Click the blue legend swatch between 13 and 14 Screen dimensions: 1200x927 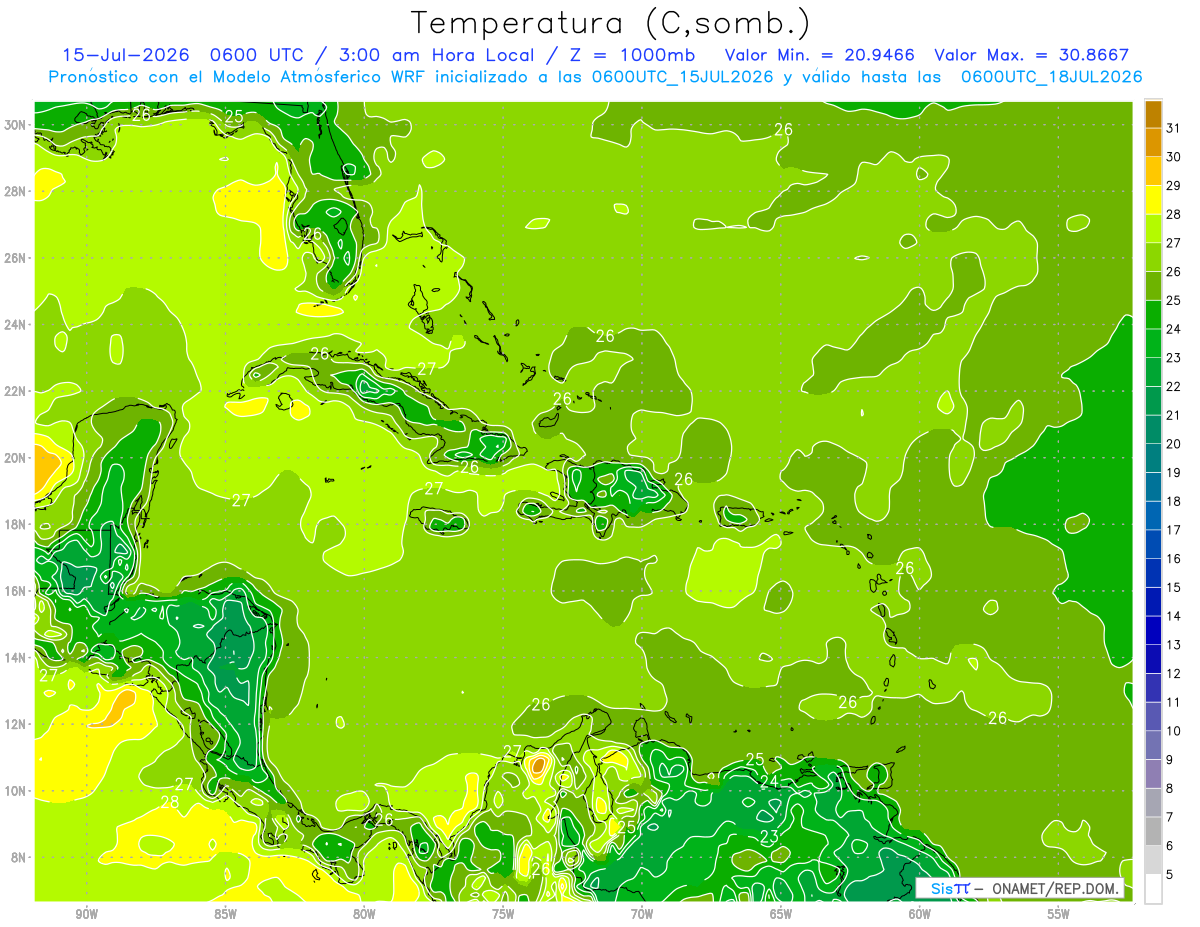pyautogui.click(x=1153, y=630)
